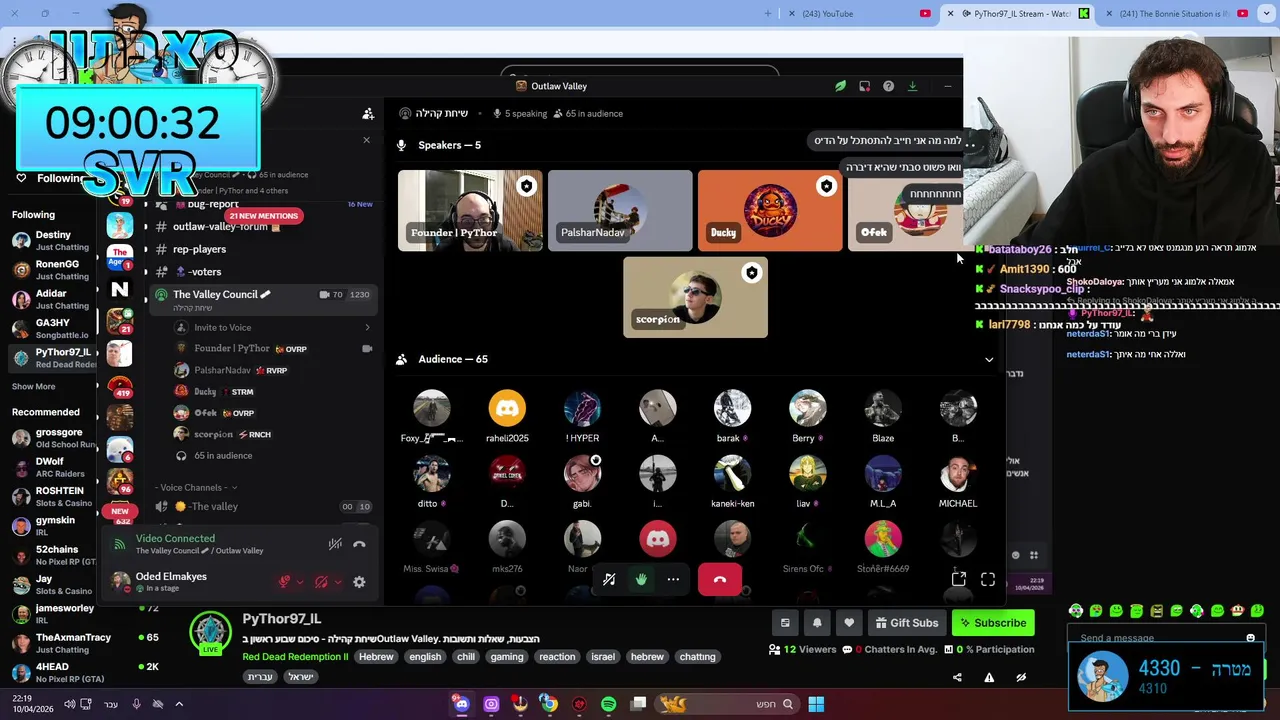Click the Discord download update icon
Image resolution: width=1280 pixels, height=720 pixels.
tap(912, 86)
